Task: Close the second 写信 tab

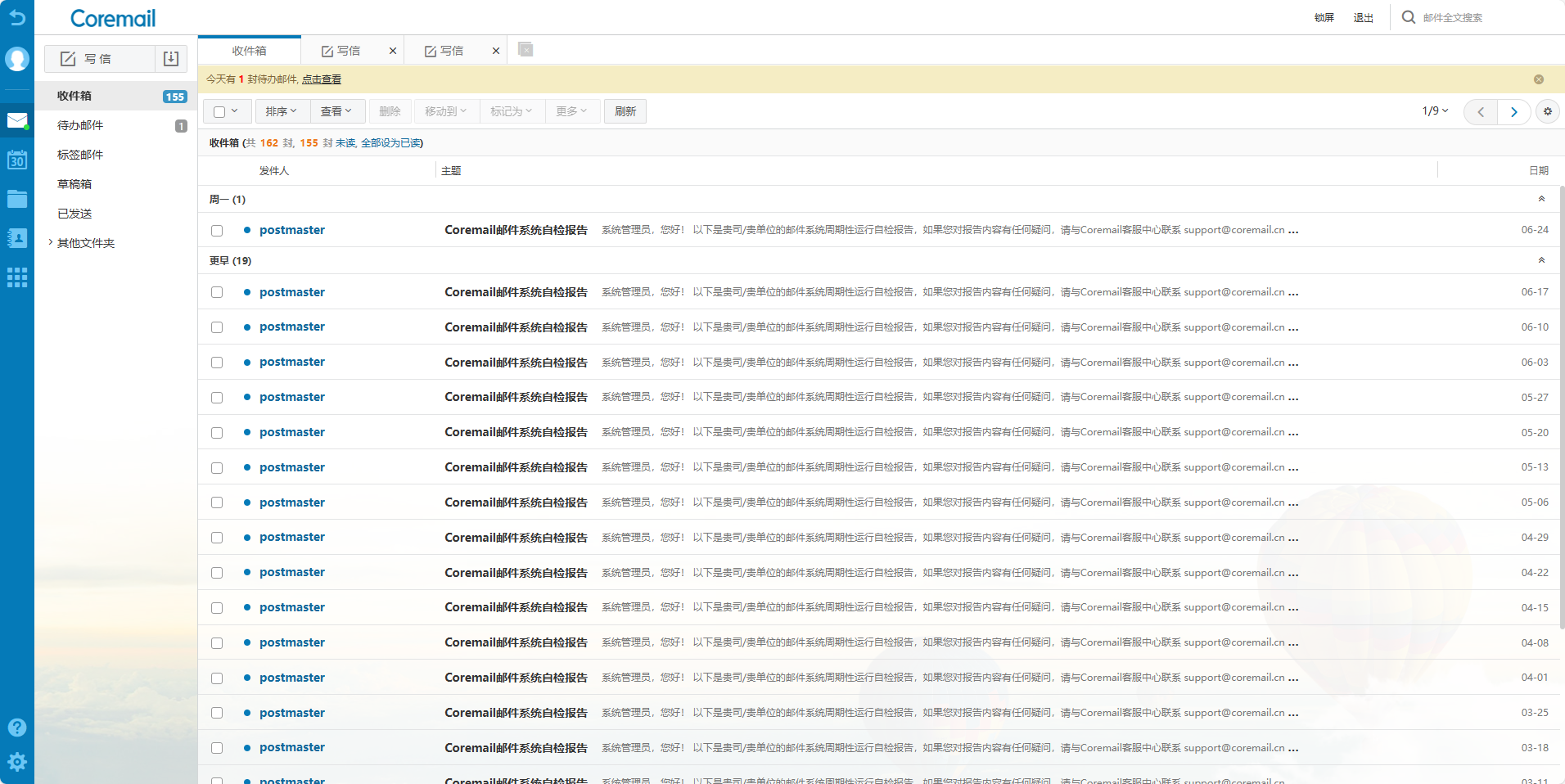Action: [x=496, y=51]
